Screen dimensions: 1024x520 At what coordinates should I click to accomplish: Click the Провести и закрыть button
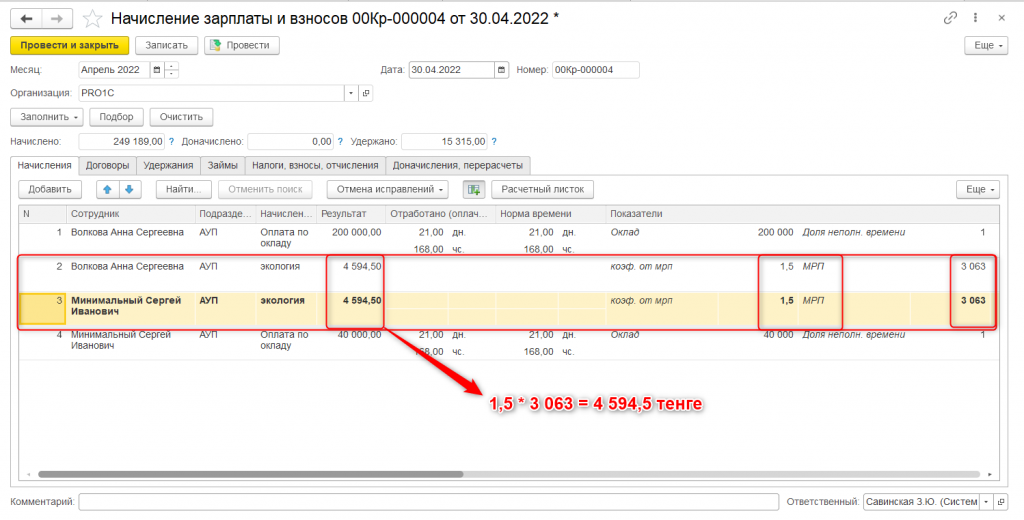click(70, 45)
